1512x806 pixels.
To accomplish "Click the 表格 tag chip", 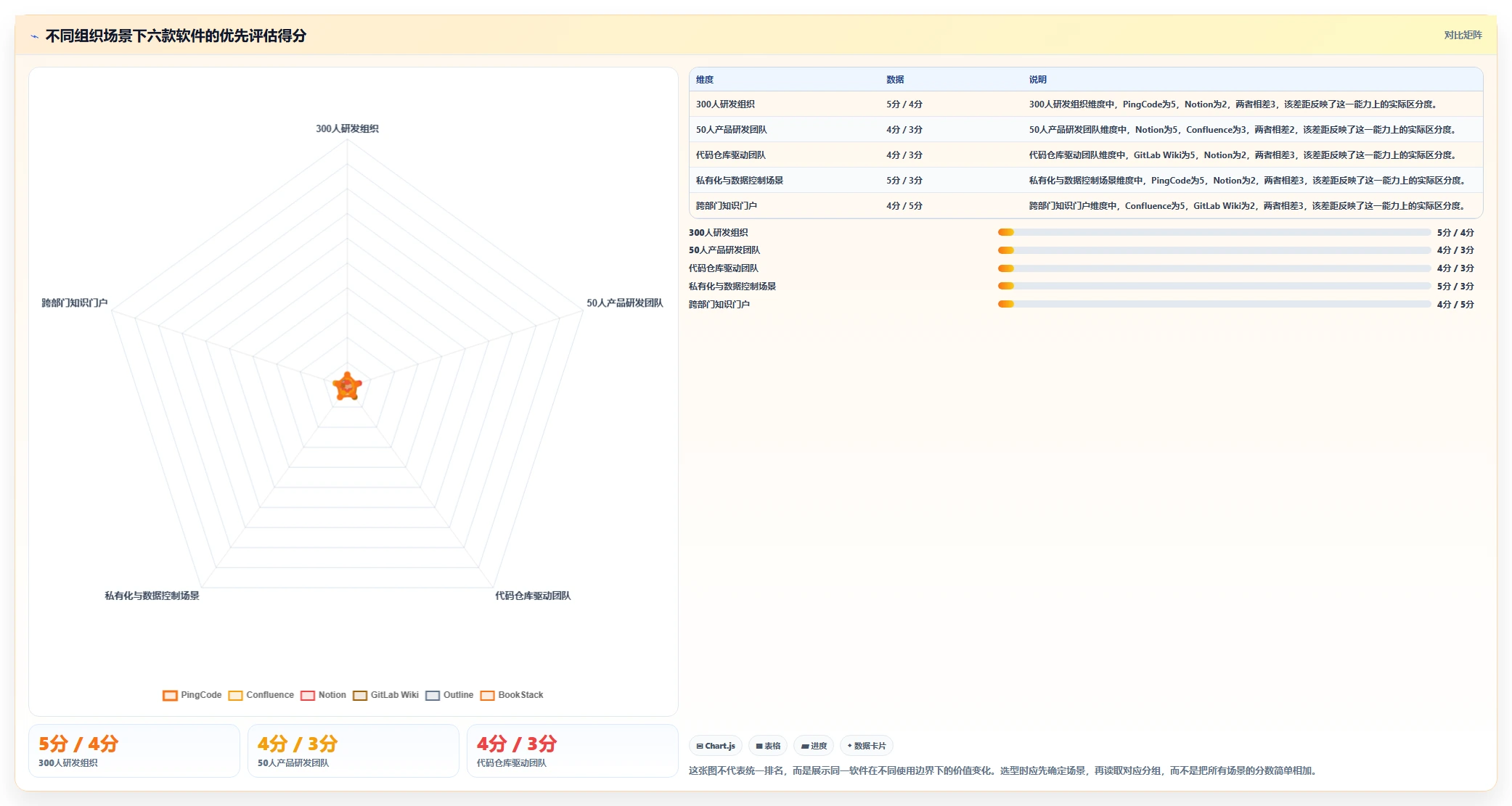I will click(768, 746).
